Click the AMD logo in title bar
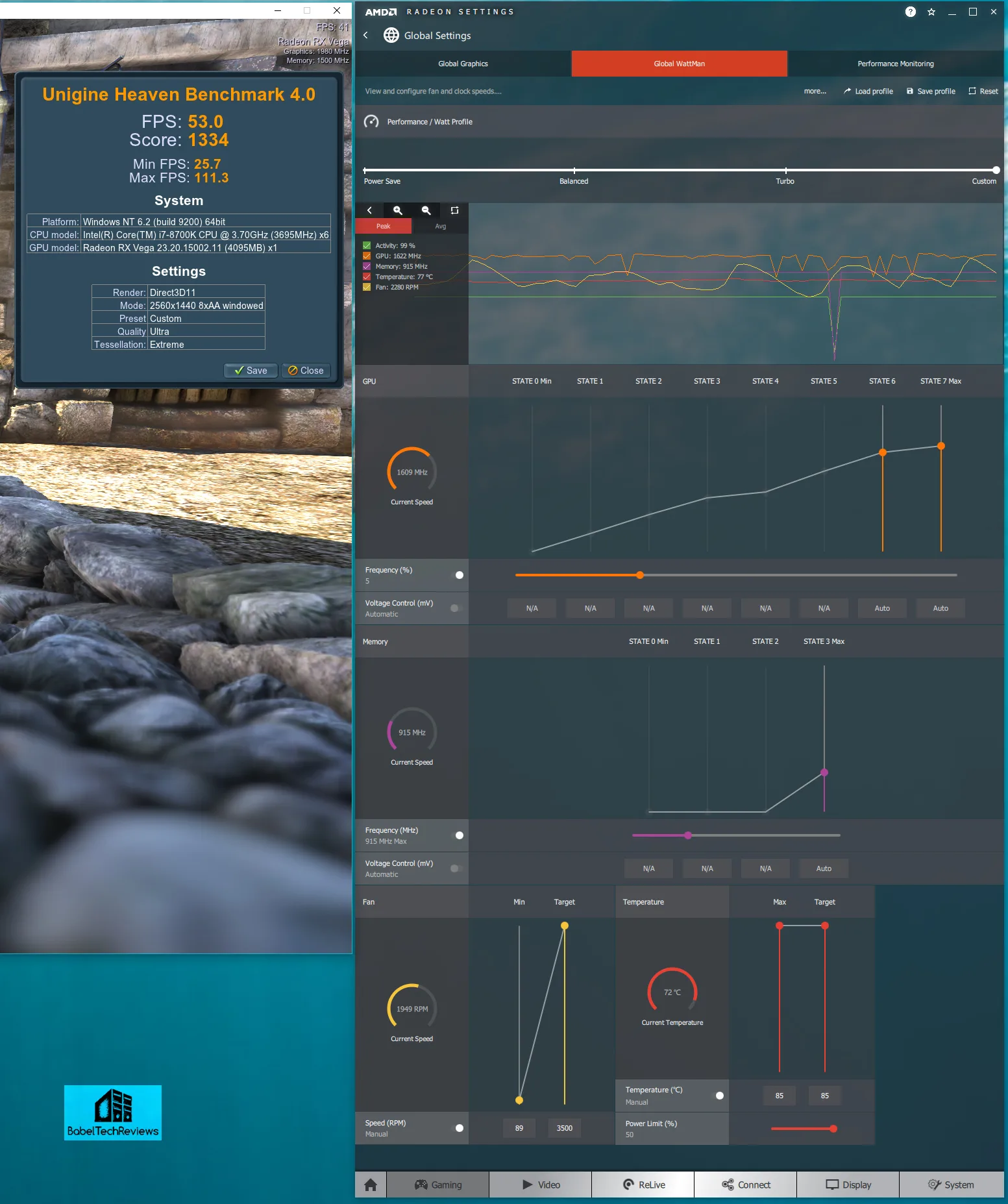The height and width of the screenshot is (1204, 1008). pyautogui.click(x=380, y=12)
